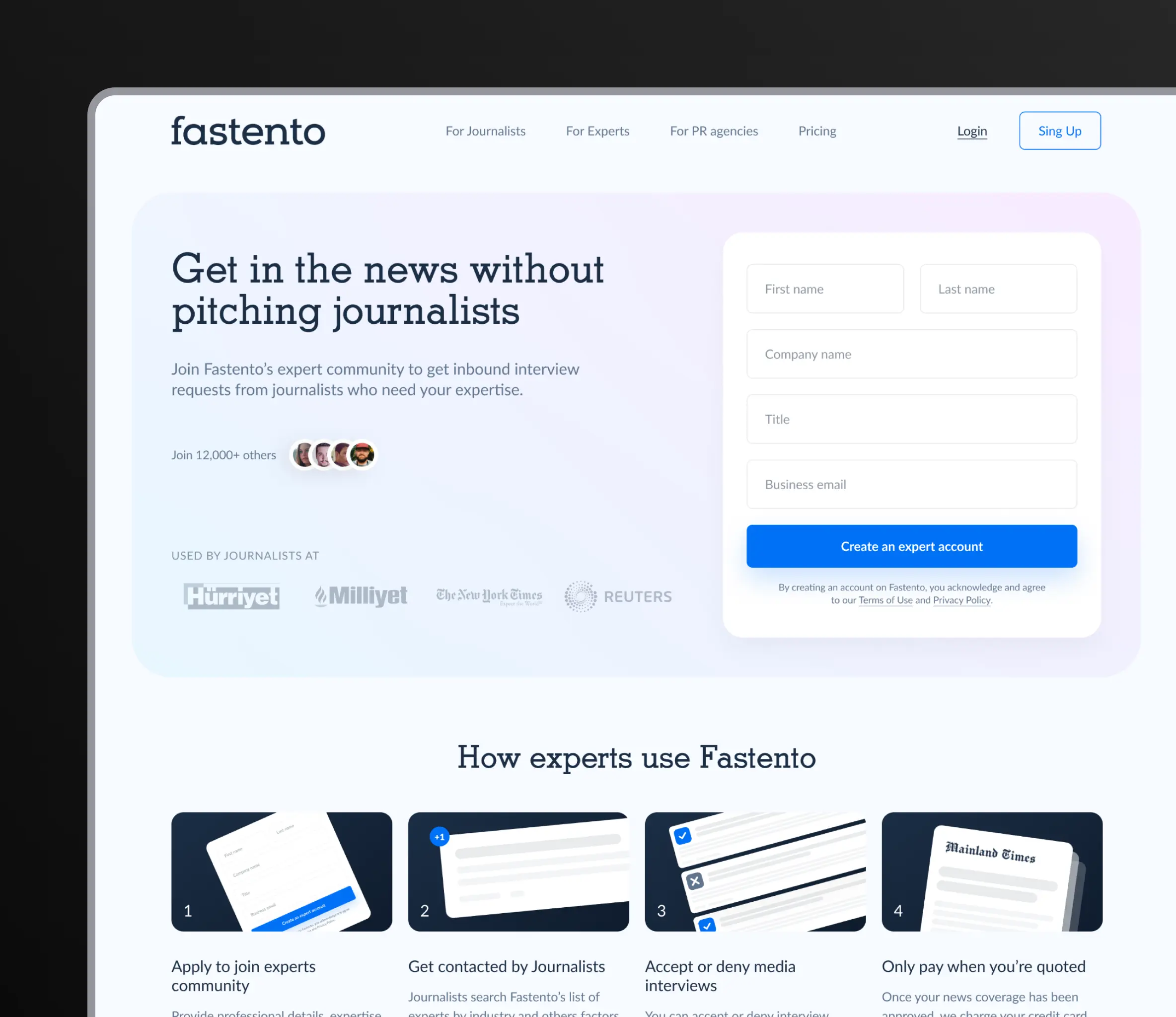
Task: Click the Hürriyet publisher logo icon
Action: [x=231, y=596]
